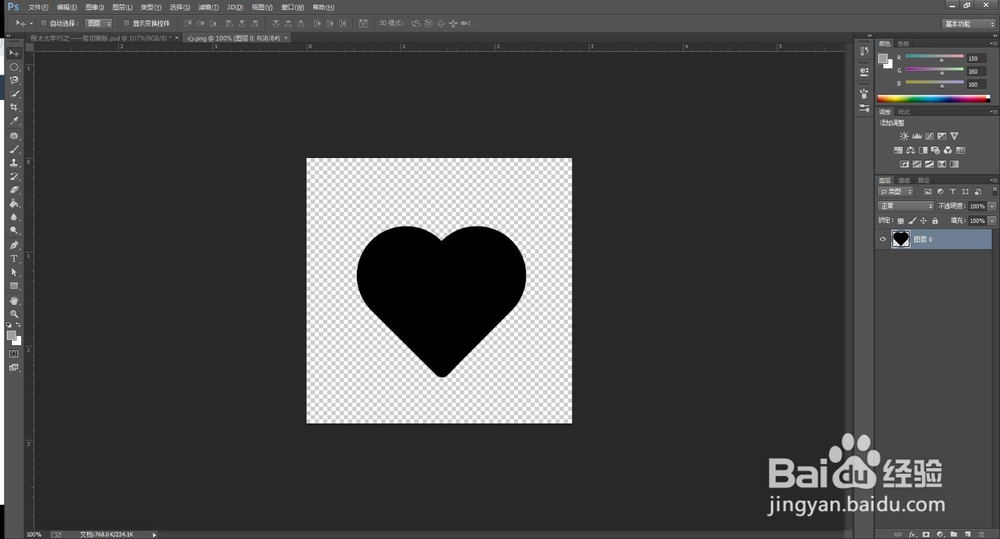Select the Eraser tool
Screen dimensions: 1000x539
(14, 189)
